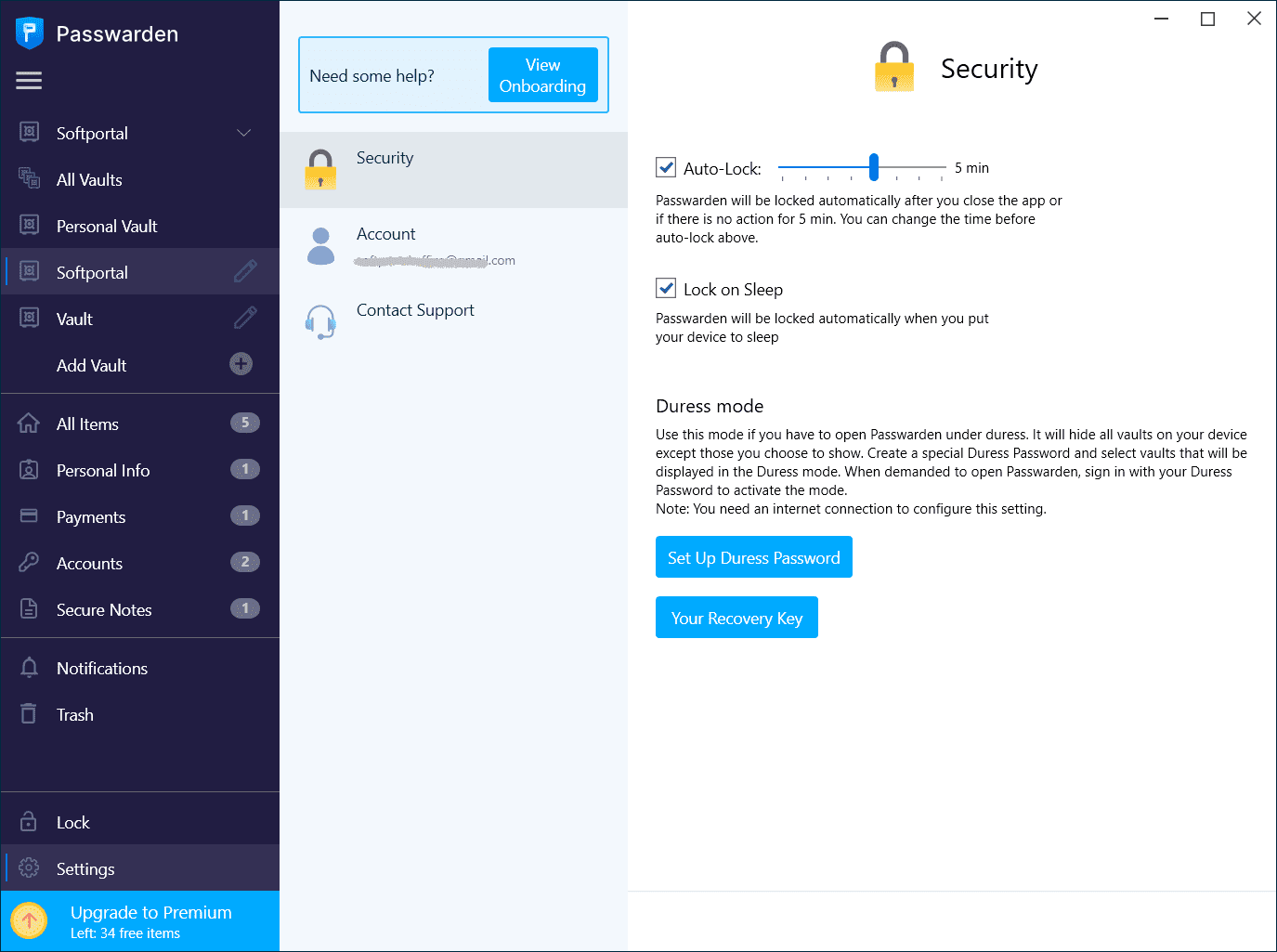Image resolution: width=1277 pixels, height=952 pixels.
Task: Click the "Personal Info" label in sidebar
Action: tap(103, 471)
